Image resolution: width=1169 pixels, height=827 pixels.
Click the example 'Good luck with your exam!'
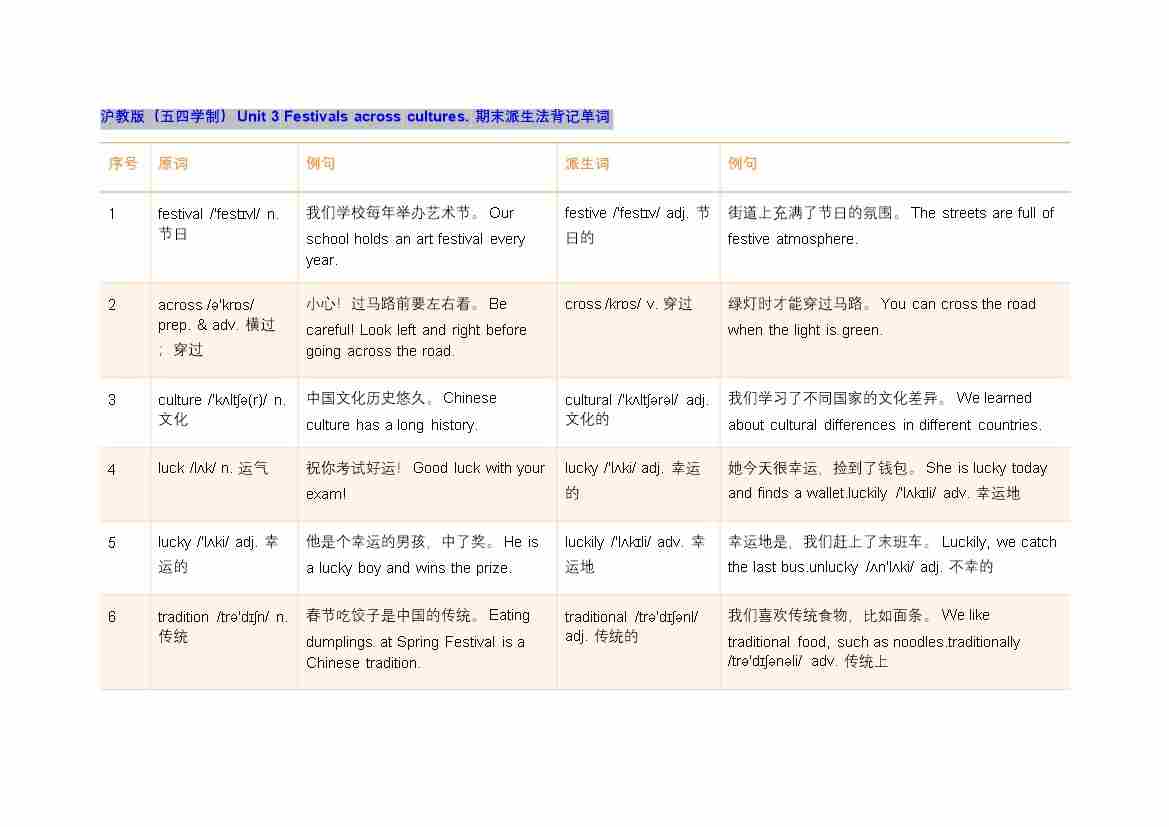click(x=425, y=480)
